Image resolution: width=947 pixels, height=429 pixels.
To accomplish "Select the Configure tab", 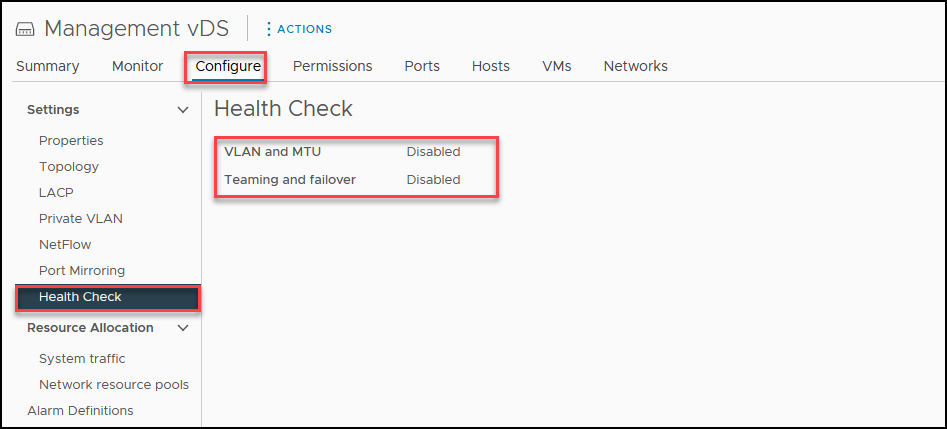I will pos(228,66).
